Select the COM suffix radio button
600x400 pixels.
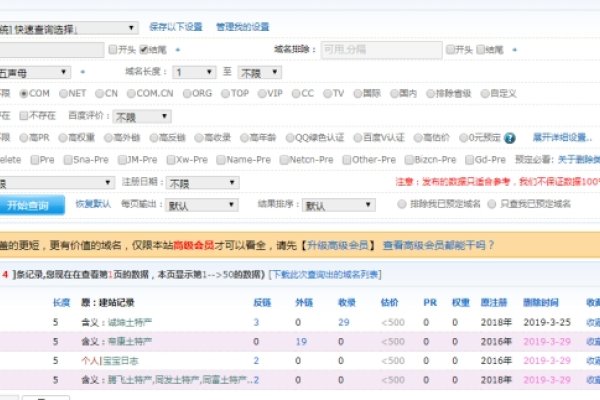click(24, 94)
